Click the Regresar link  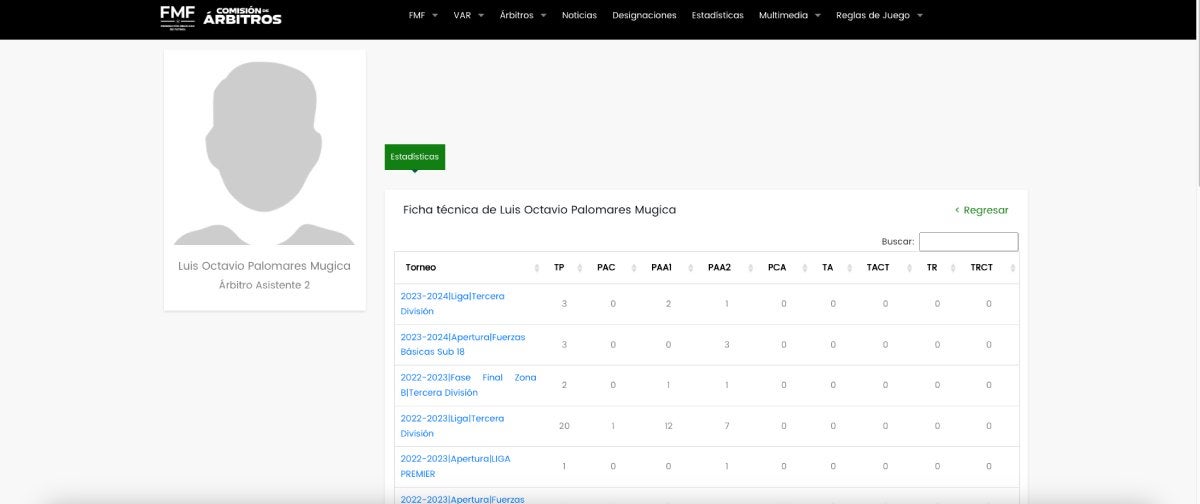(x=981, y=210)
